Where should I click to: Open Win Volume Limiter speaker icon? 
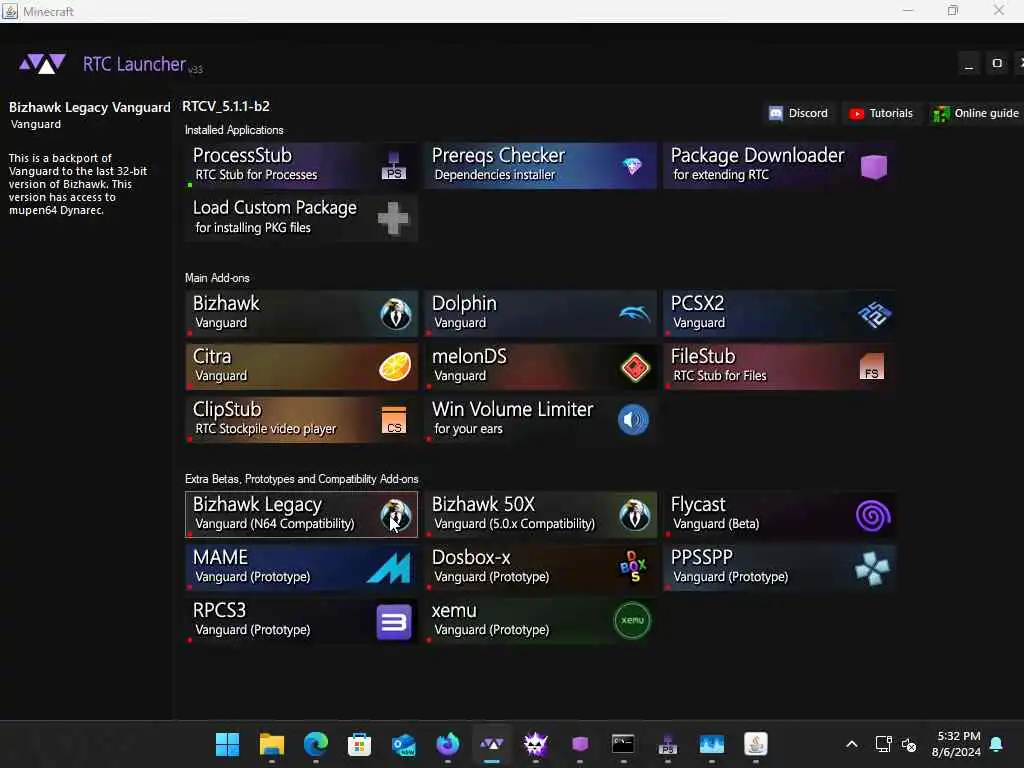[633, 419]
